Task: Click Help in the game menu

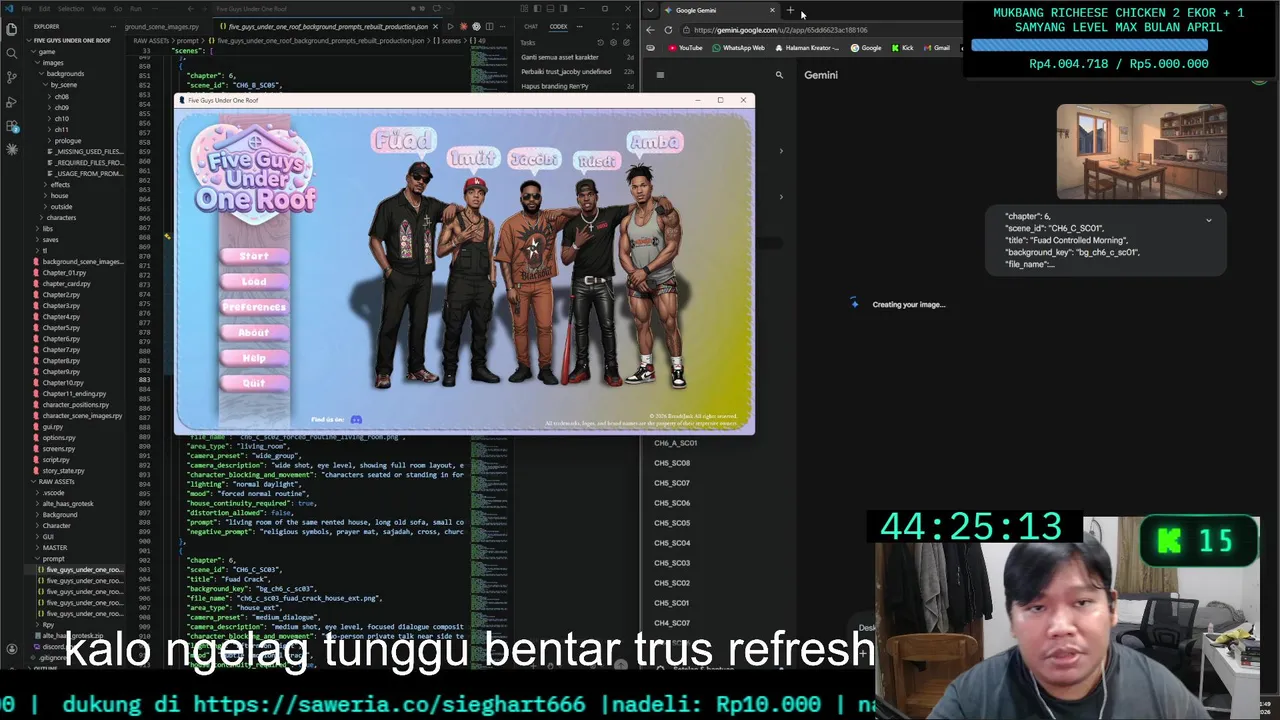Action: click(x=254, y=358)
